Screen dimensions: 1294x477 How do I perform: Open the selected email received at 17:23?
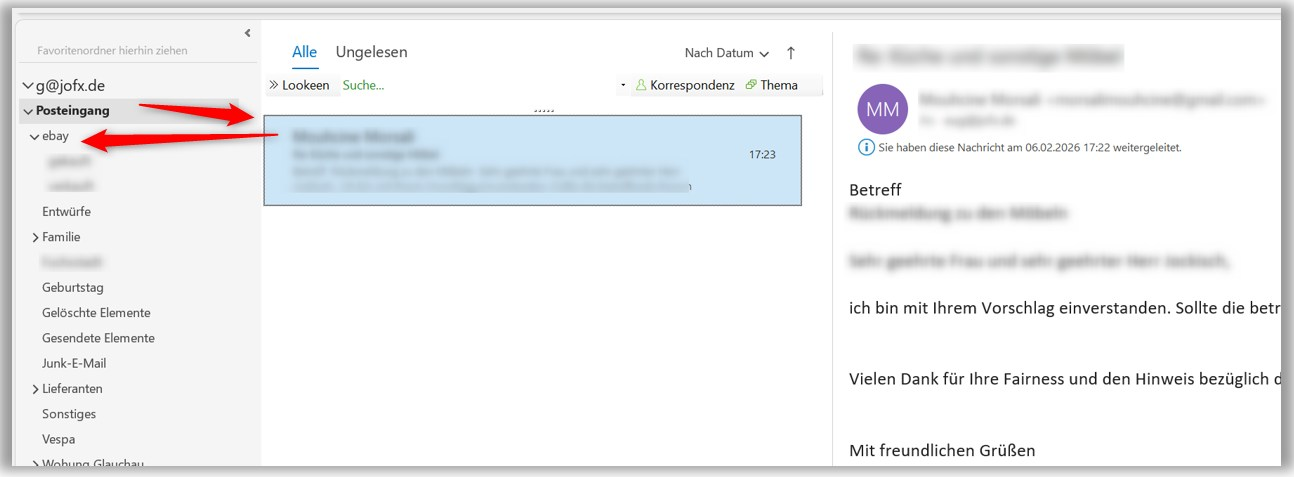tap(532, 160)
